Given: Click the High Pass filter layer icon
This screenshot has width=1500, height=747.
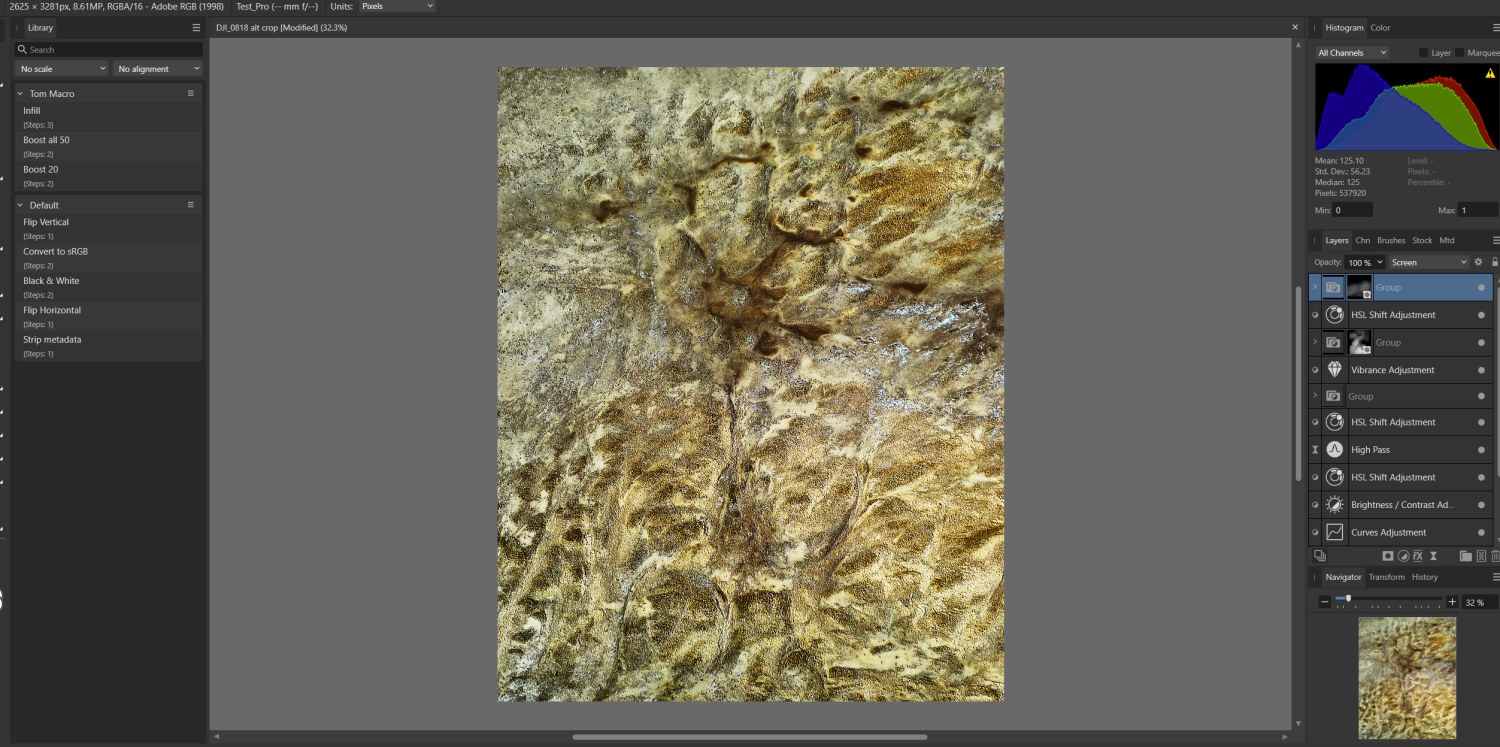Looking at the screenshot, I should [x=1334, y=450].
